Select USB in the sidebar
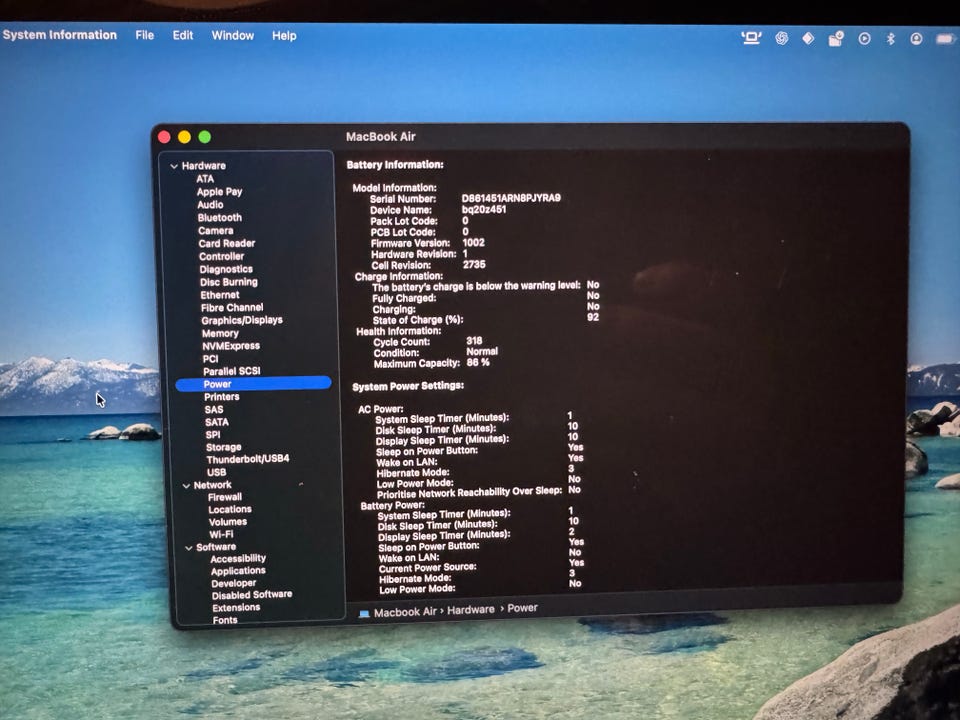This screenshot has height=720, width=960. click(216, 473)
